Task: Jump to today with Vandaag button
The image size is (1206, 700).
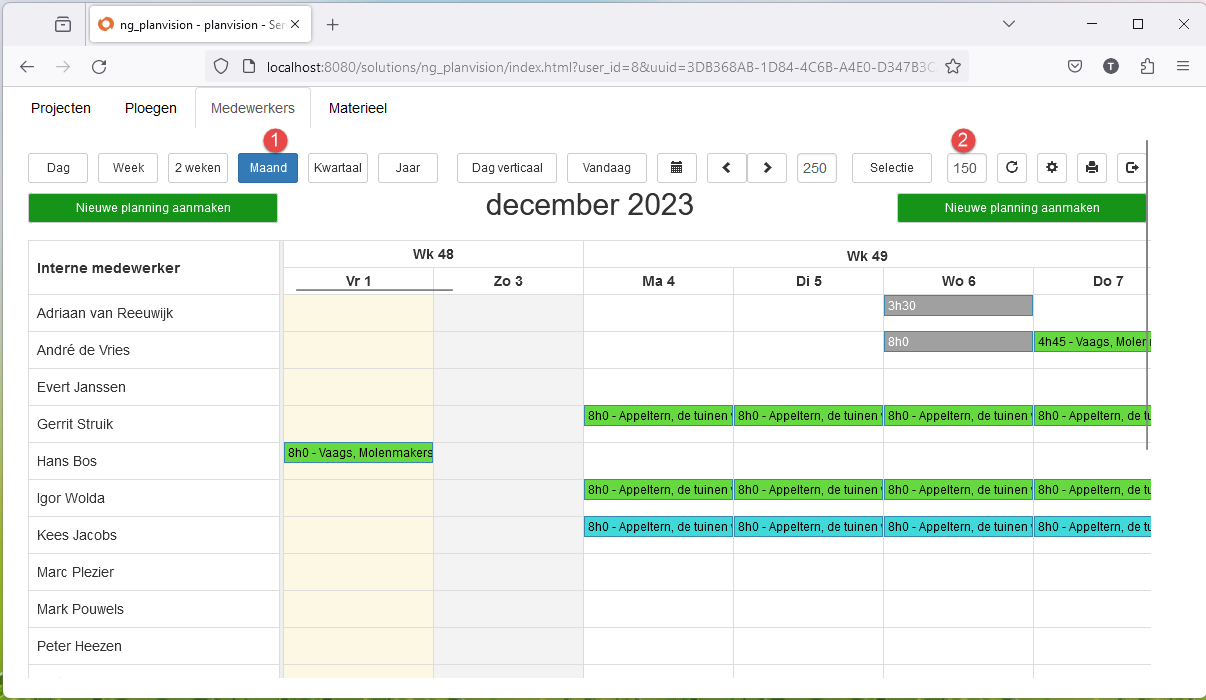Action: (607, 168)
